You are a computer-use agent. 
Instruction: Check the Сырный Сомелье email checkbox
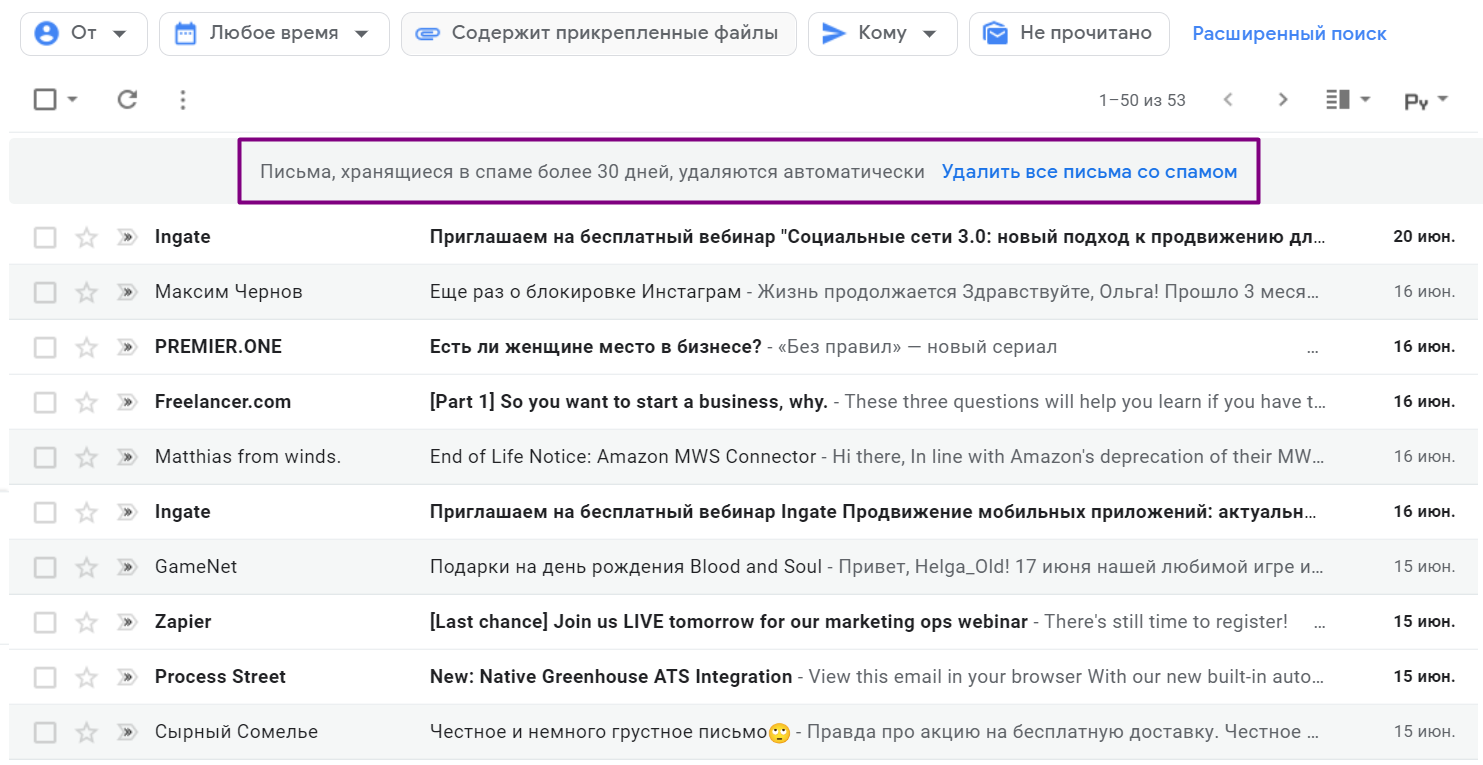pyautogui.click(x=45, y=732)
